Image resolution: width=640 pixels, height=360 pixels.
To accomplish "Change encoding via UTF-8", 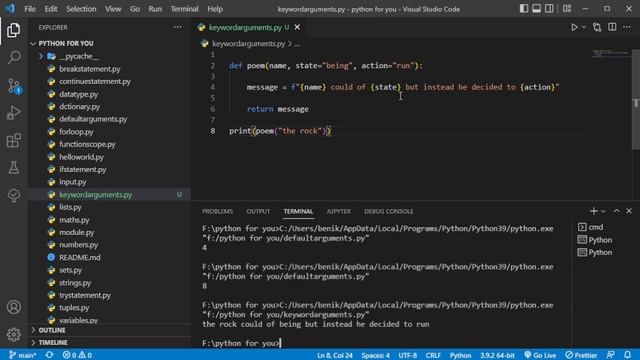I will 408,355.
